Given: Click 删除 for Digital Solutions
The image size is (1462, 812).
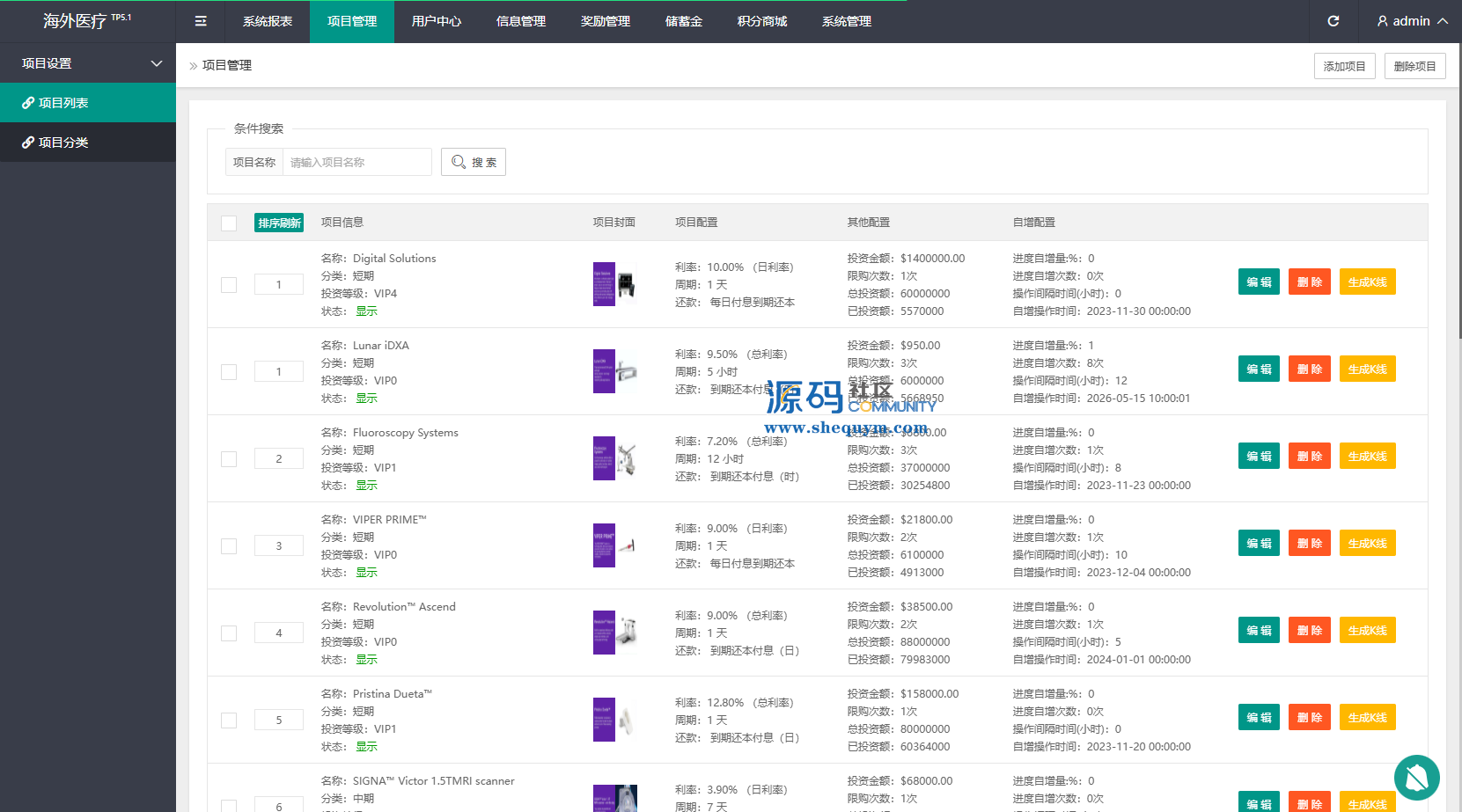Looking at the screenshot, I should click(1310, 282).
